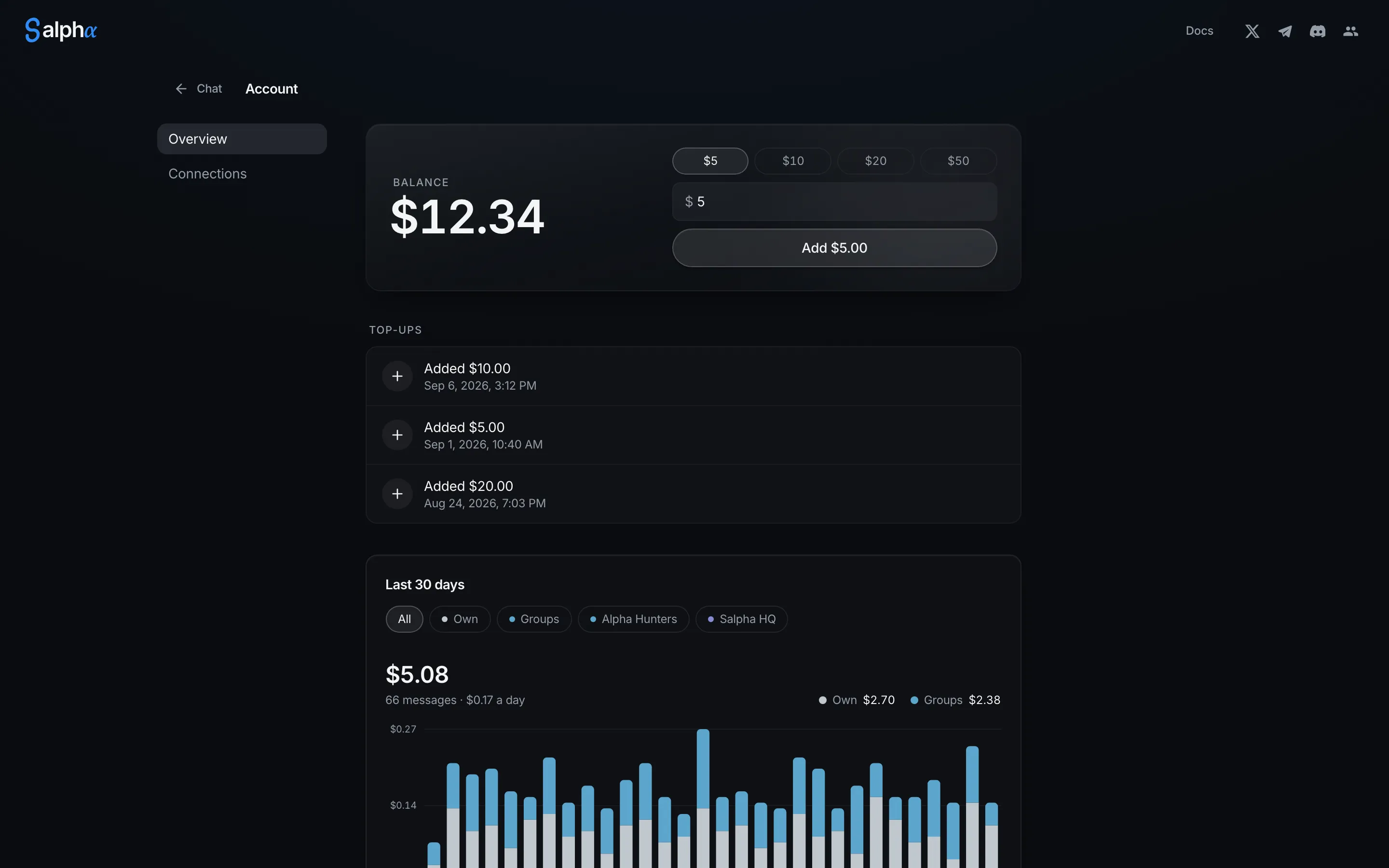This screenshot has width=1389, height=868.
Task: Focus the dollar amount input field
Action: (834, 202)
